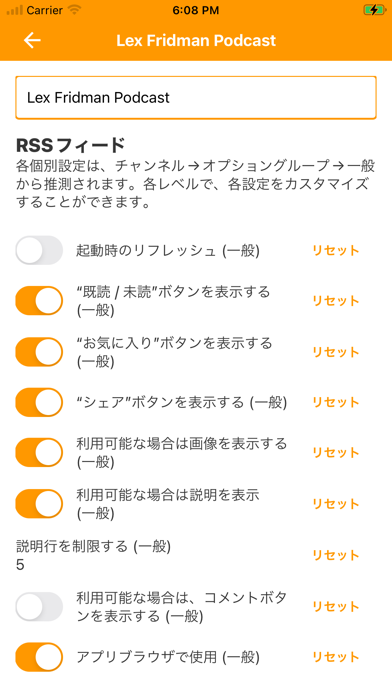Click the Lex Fridman Podcast name field
Viewport: 392px width, 696px height.
(196, 98)
